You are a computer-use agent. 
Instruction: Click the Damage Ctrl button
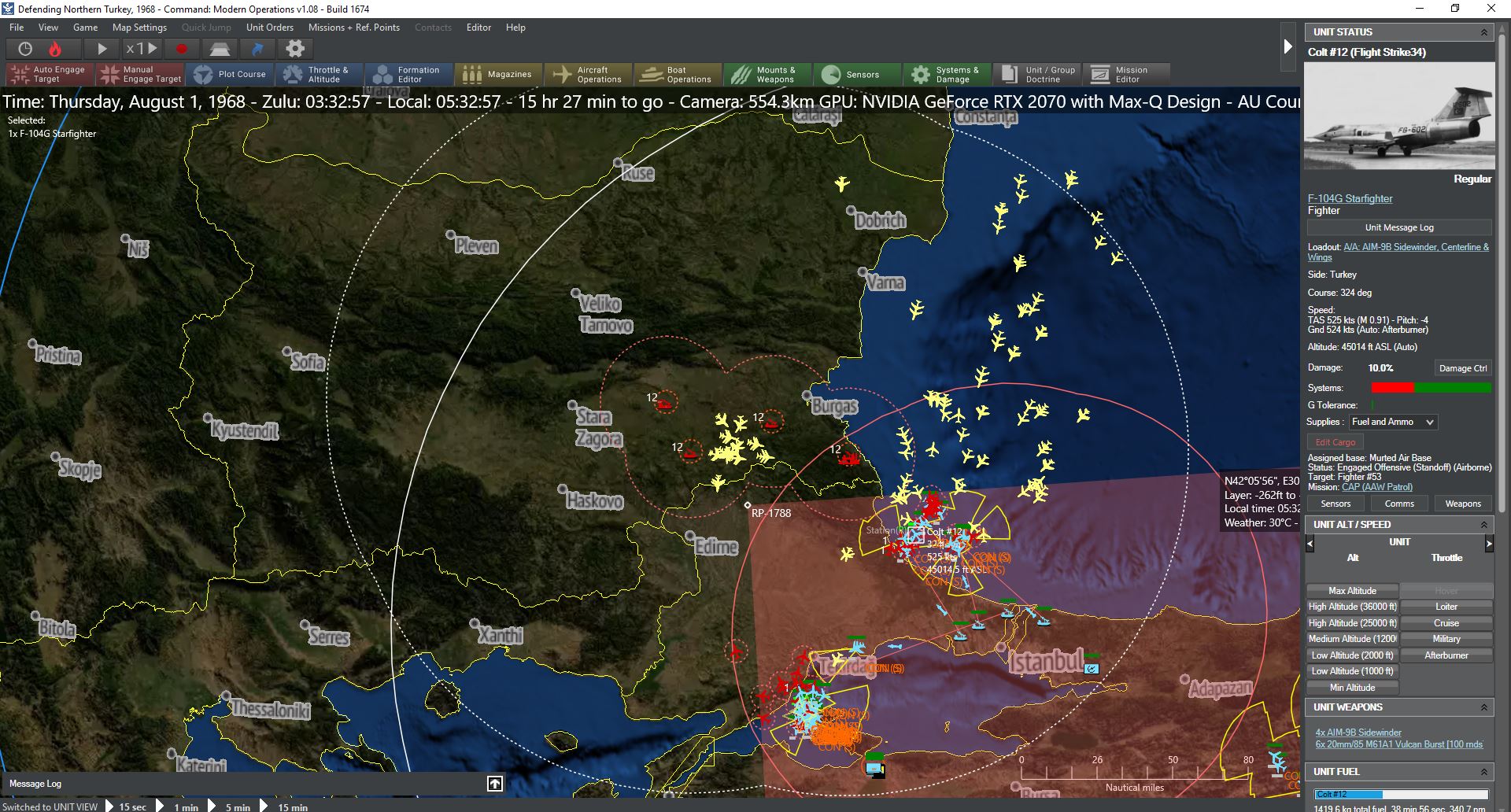[1462, 368]
